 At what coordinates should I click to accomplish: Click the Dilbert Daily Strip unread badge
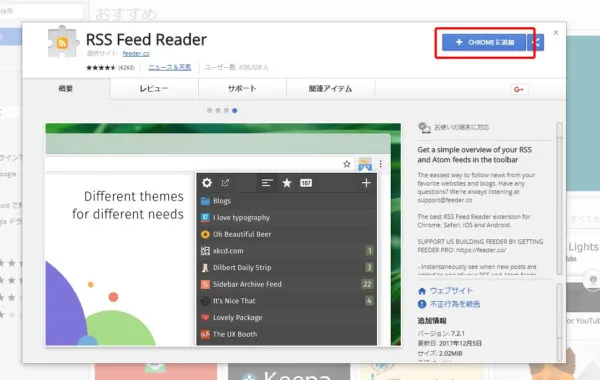tap(369, 267)
